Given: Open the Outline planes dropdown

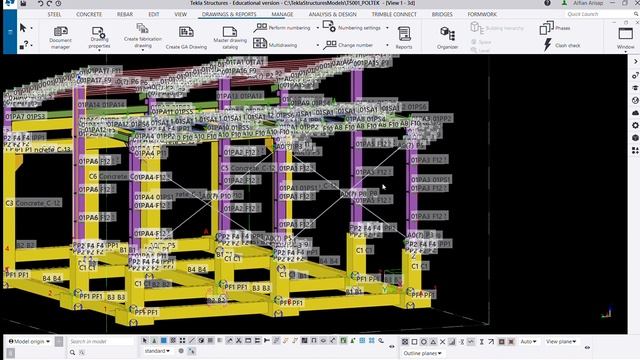Looking at the screenshot, I should [422, 353].
